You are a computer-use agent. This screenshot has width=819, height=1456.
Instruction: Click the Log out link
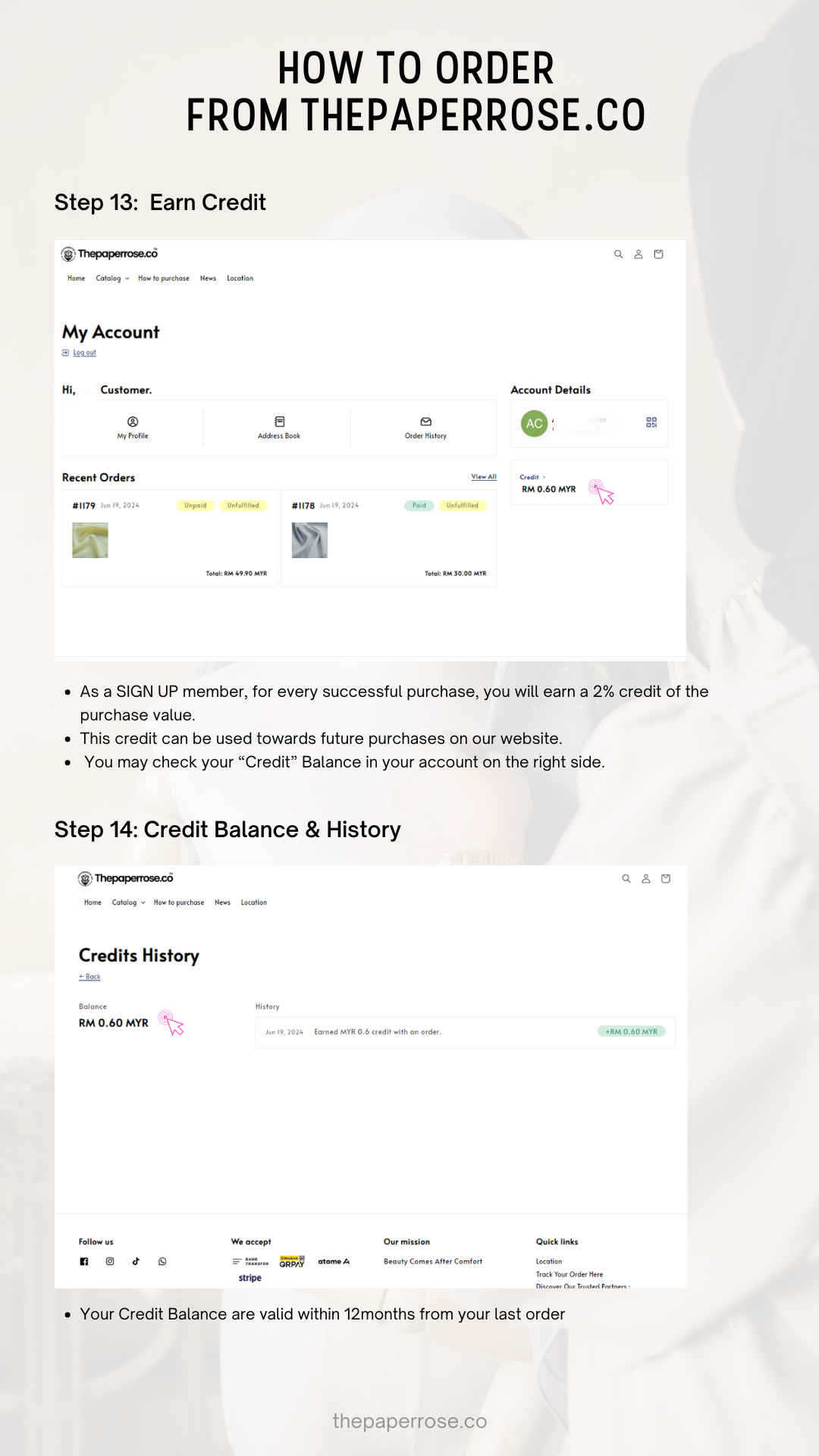(x=84, y=353)
